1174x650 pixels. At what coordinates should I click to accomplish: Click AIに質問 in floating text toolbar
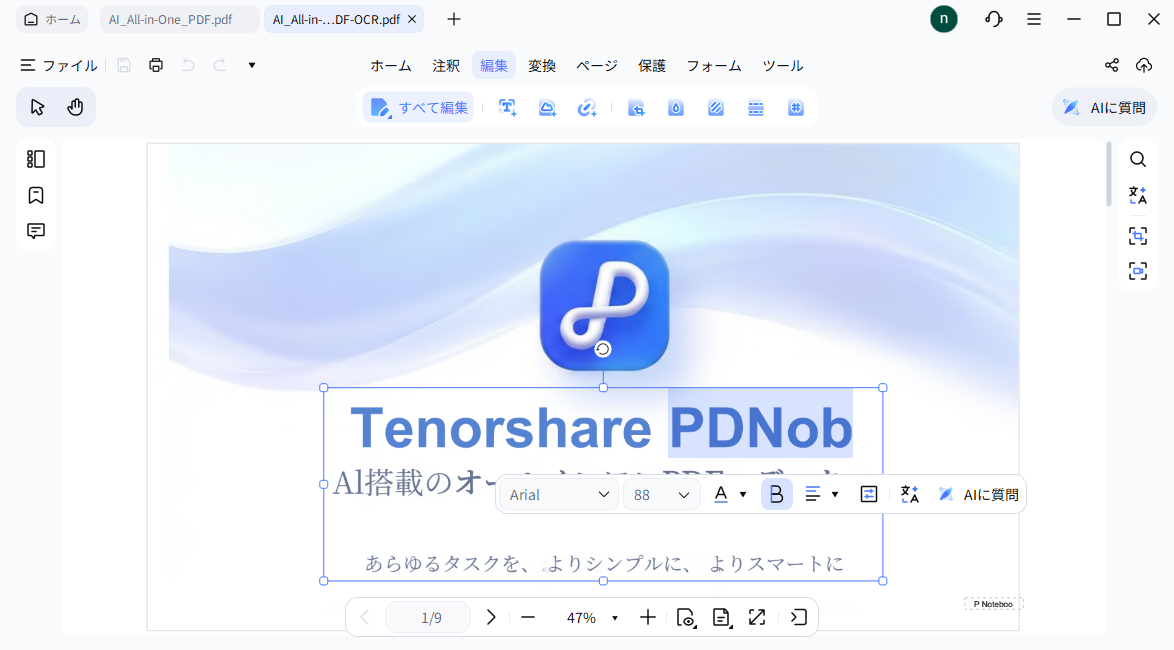(x=979, y=494)
